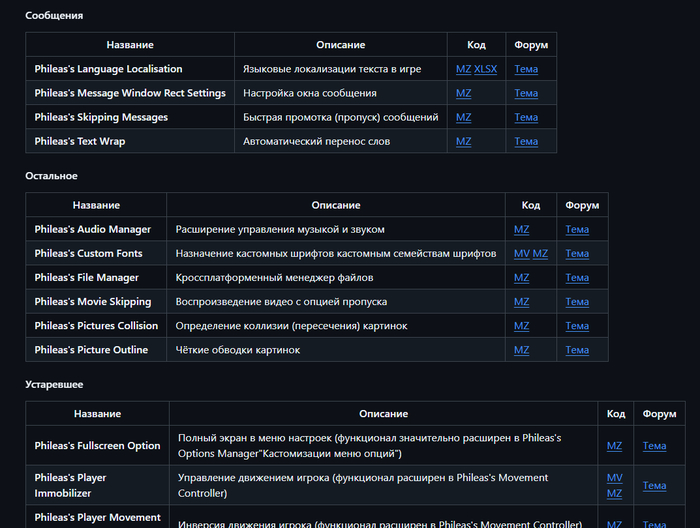Open MZ code link for Audio Manager

(x=521, y=229)
